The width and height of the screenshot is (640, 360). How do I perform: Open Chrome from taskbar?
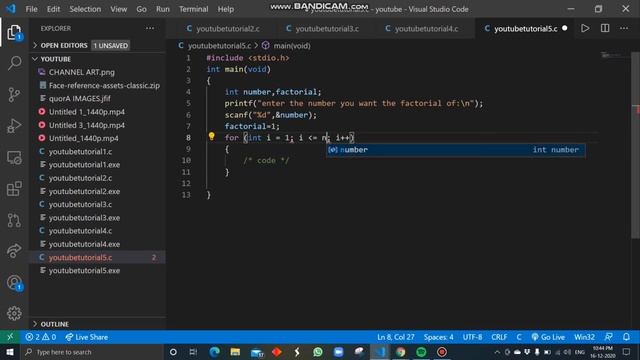click(x=400, y=352)
